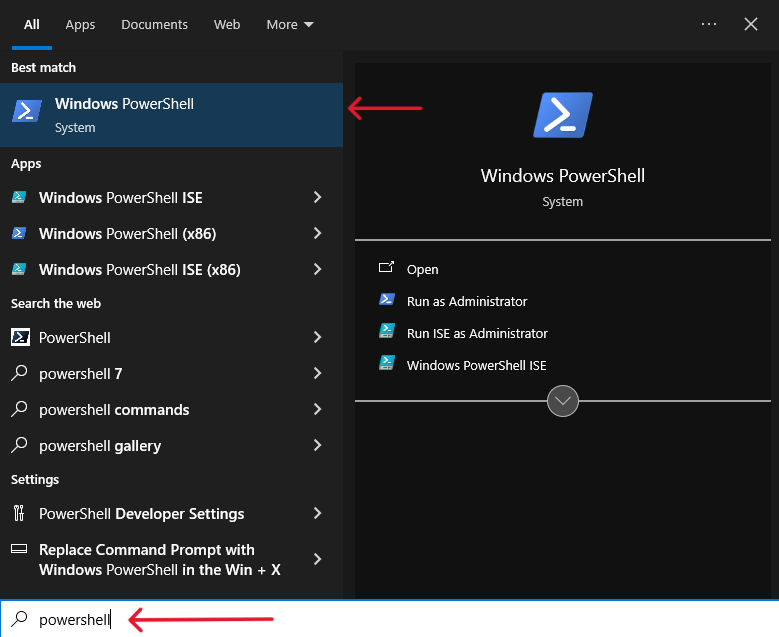Expand Replace Command Prompt setting arrow
The image size is (779, 637).
tap(317, 559)
